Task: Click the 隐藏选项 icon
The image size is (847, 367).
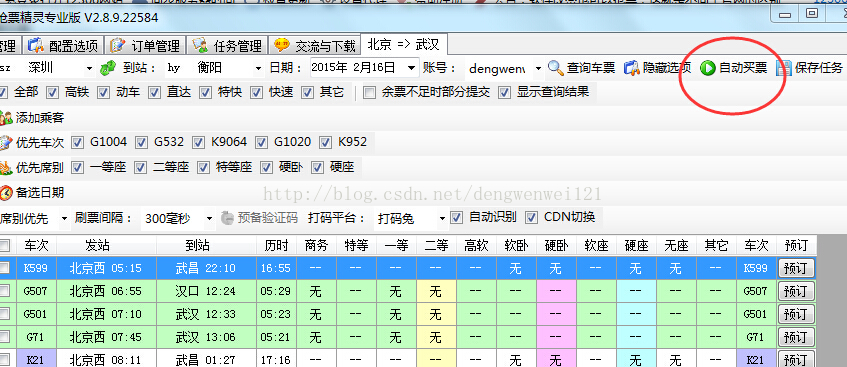Action: (x=631, y=68)
